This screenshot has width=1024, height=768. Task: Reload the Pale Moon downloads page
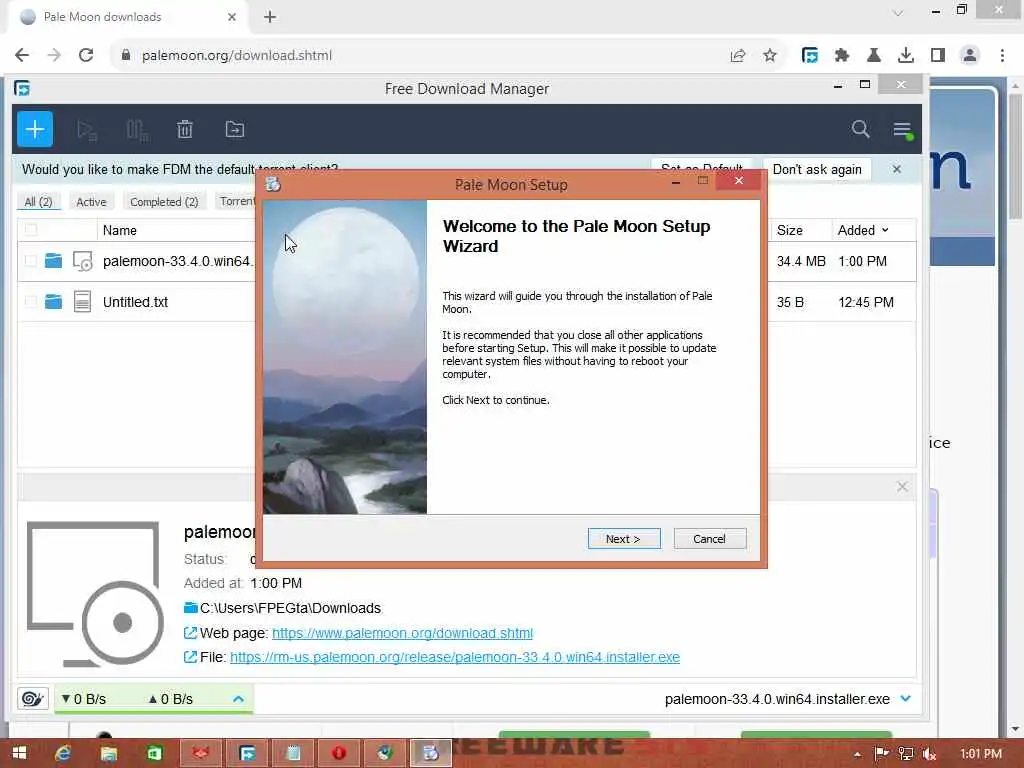[x=86, y=56]
